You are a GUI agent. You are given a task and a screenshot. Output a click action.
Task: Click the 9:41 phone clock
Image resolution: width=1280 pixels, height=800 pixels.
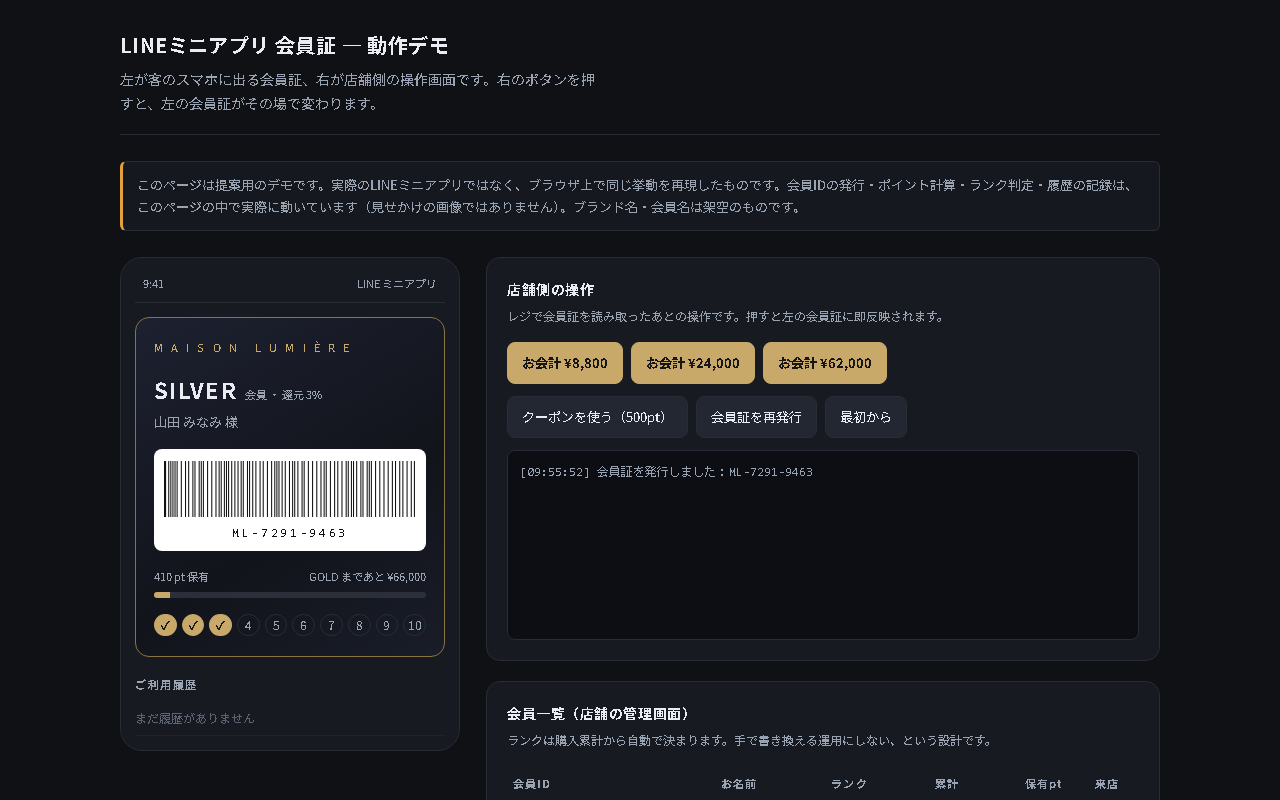coord(153,284)
